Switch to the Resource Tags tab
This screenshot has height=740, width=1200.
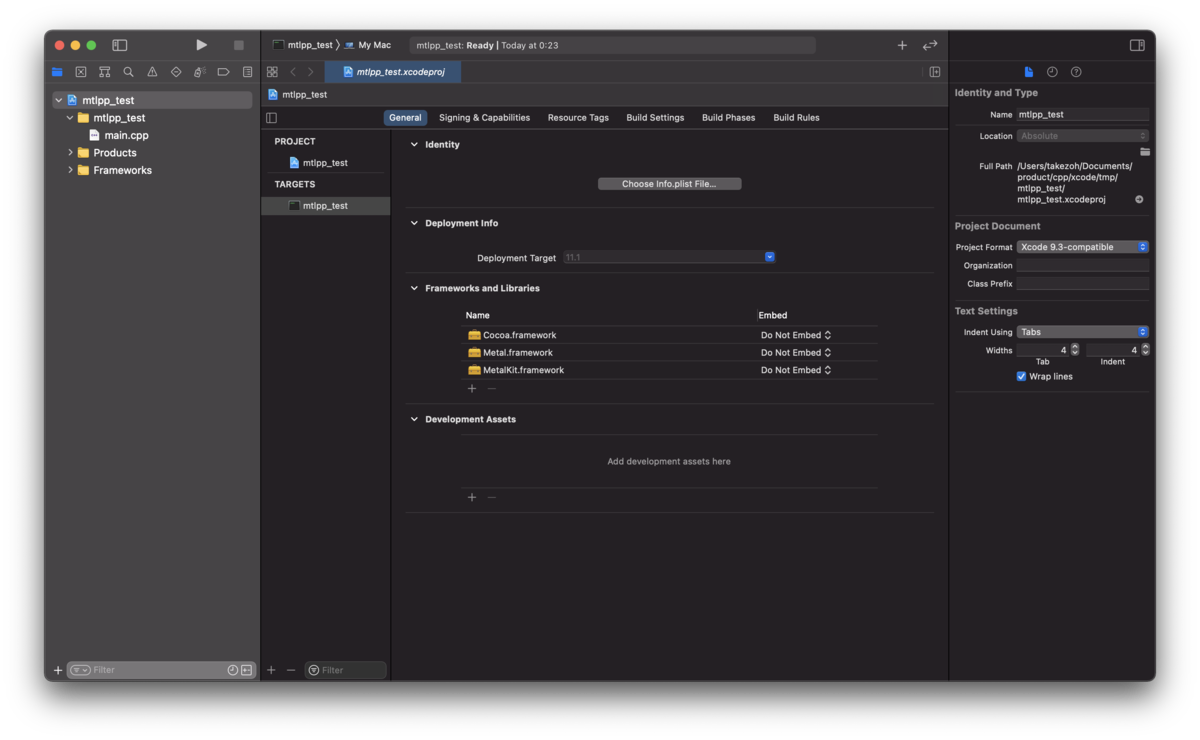click(x=578, y=118)
